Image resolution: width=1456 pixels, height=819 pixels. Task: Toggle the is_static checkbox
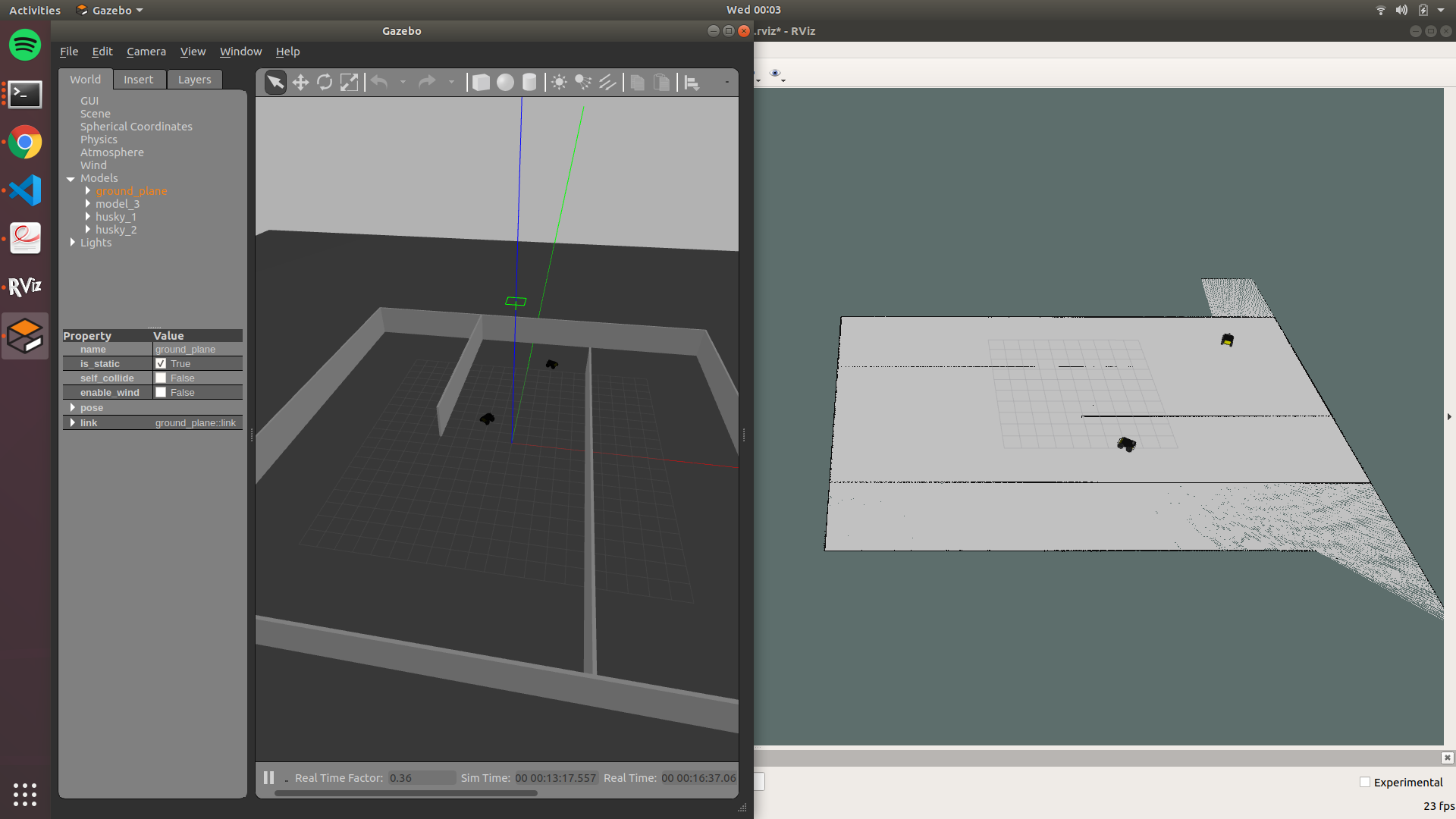[161, 364]
